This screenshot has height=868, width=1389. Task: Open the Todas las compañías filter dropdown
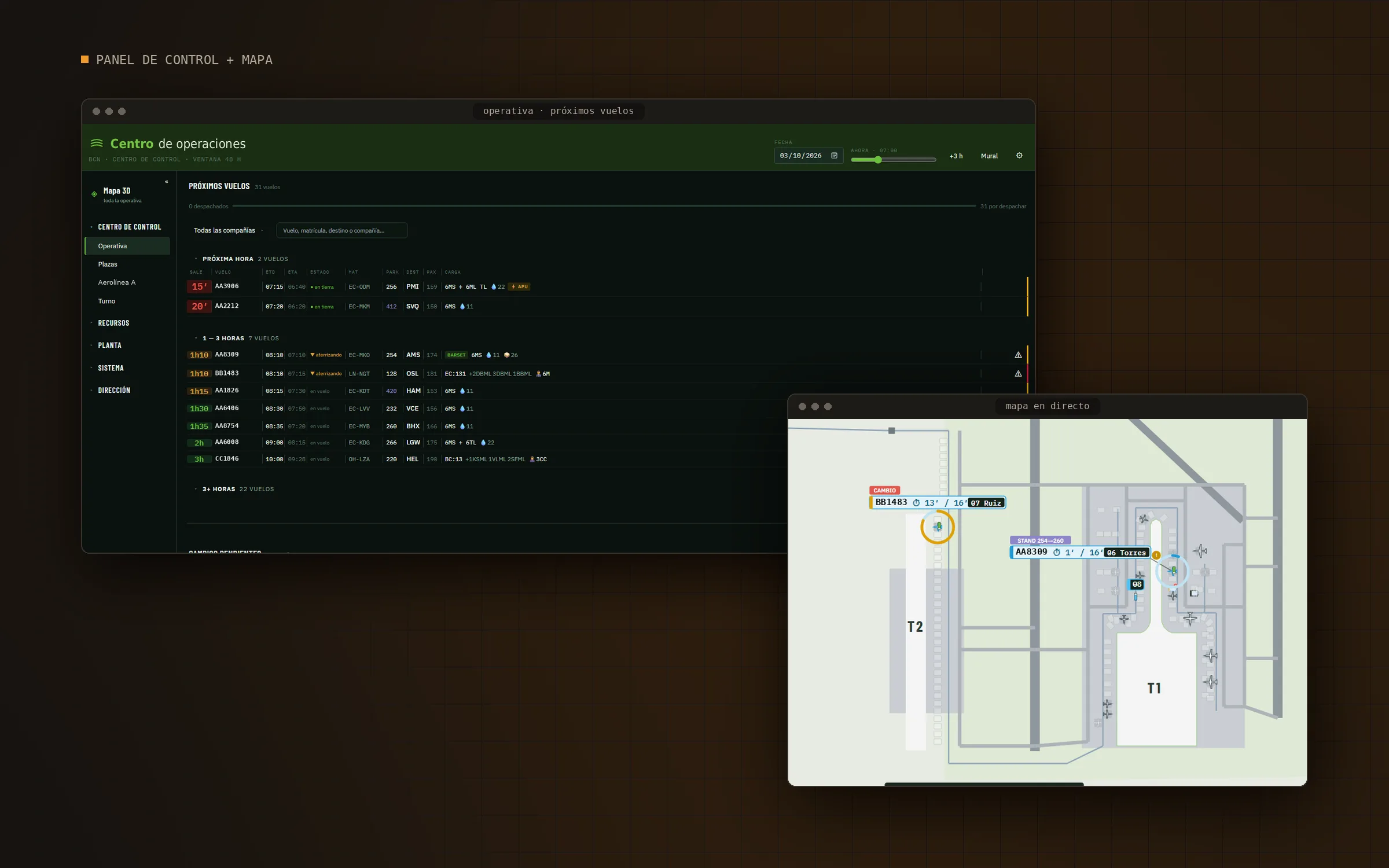(228, 230)
